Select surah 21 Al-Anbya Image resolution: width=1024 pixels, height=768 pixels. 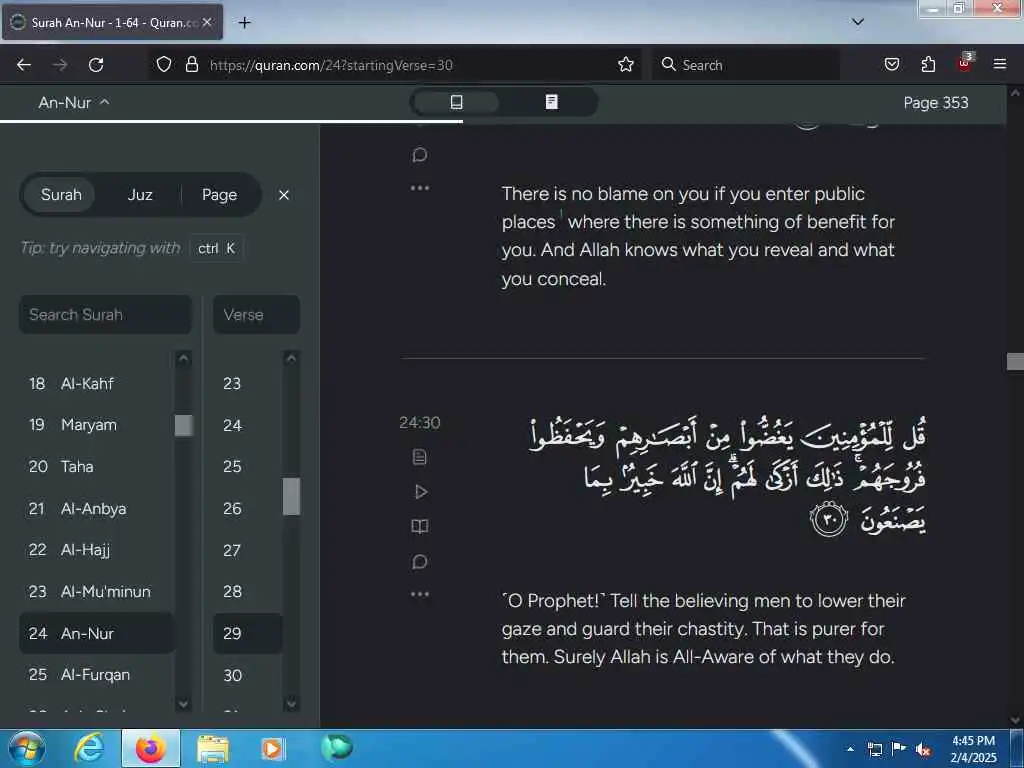click(97, 508)
